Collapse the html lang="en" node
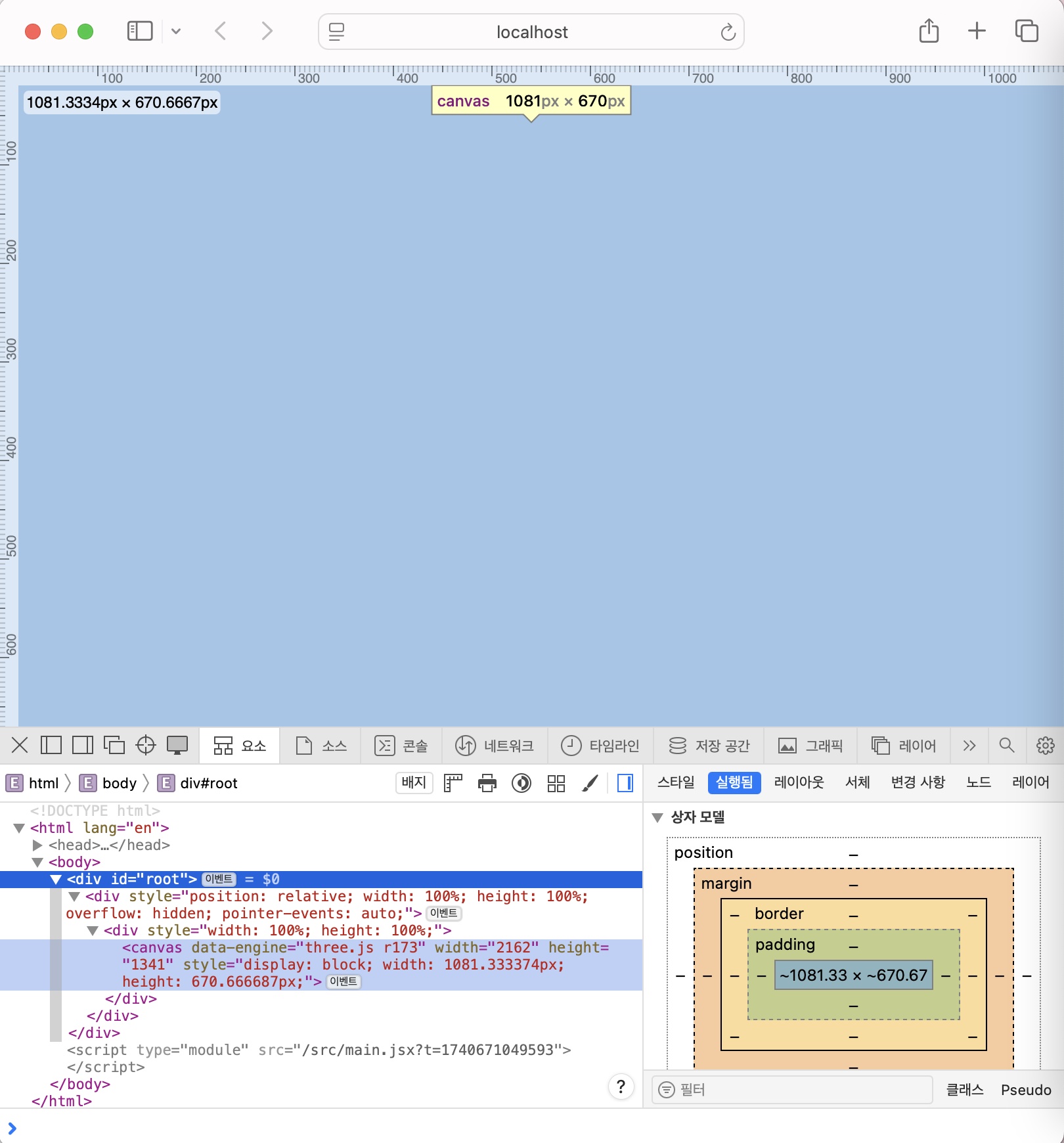The image size is (1064, 1143). [20, 828]
